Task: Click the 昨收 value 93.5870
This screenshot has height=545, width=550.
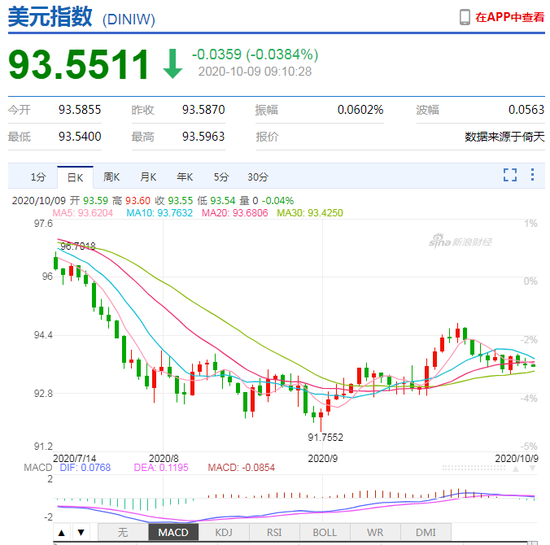Action: [x=203, y=110]
